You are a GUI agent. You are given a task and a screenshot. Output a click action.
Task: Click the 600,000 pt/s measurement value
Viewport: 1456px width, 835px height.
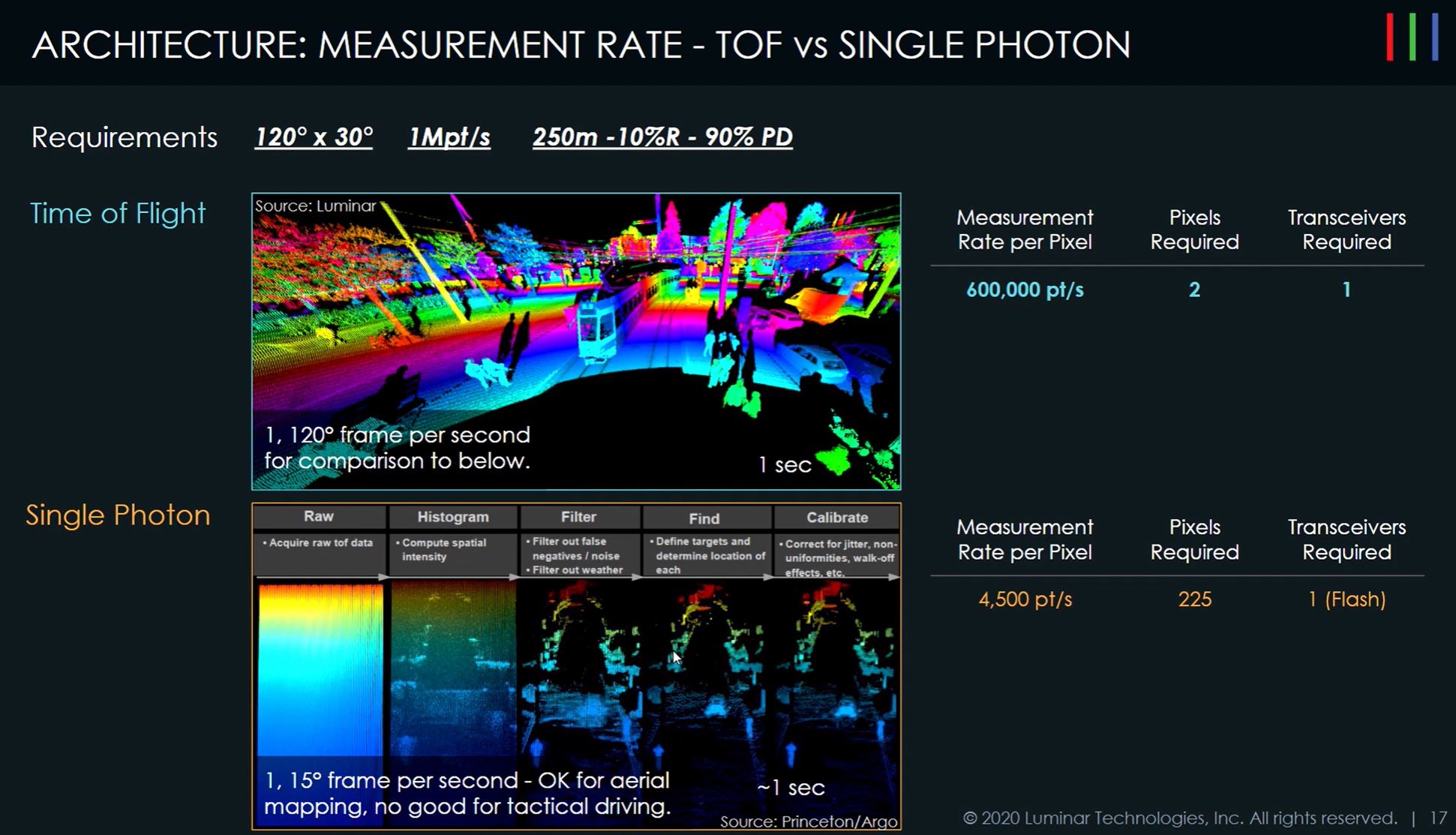tap(1024, 290)
